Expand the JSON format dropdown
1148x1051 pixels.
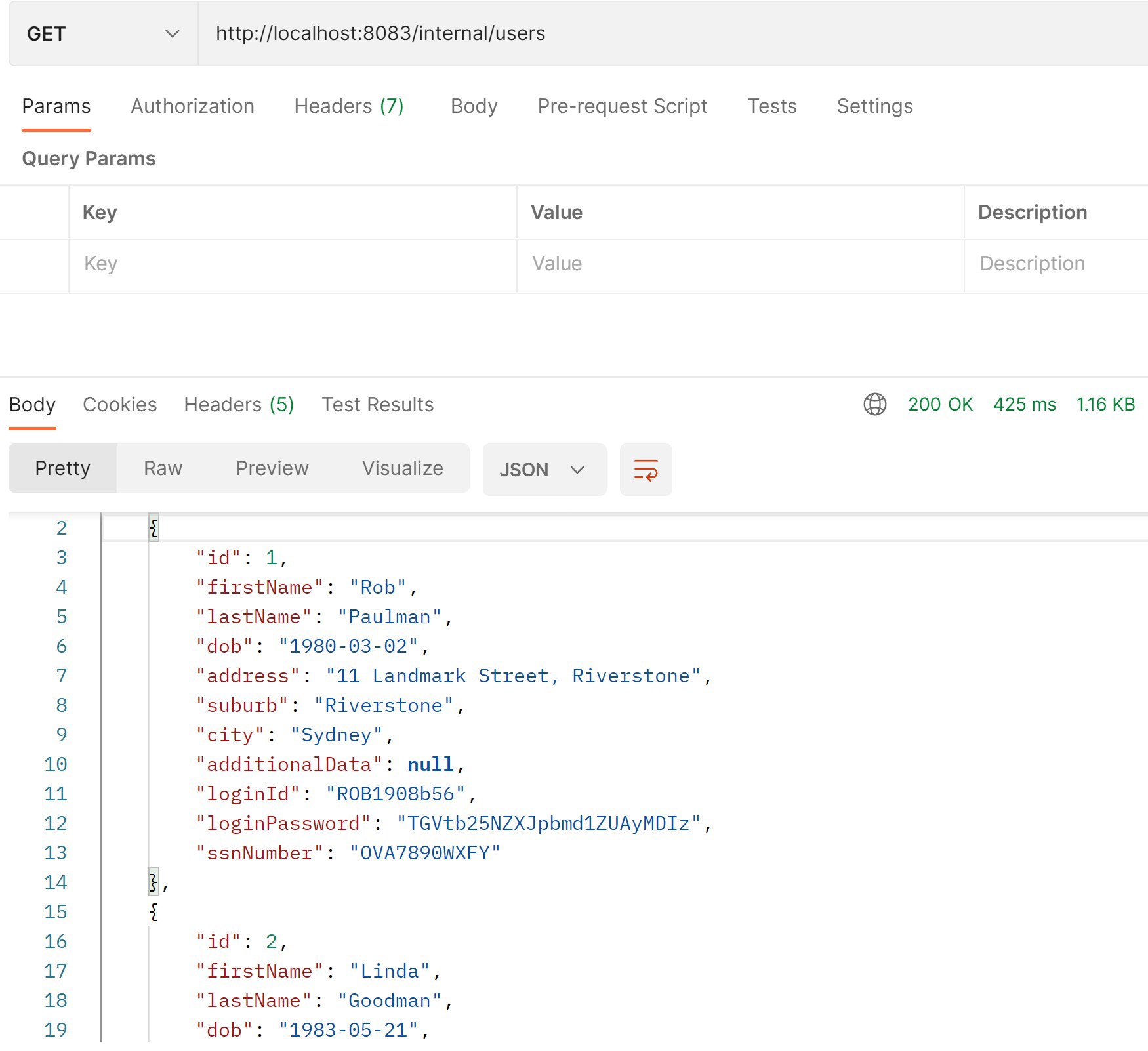click(x=544, y=470)
